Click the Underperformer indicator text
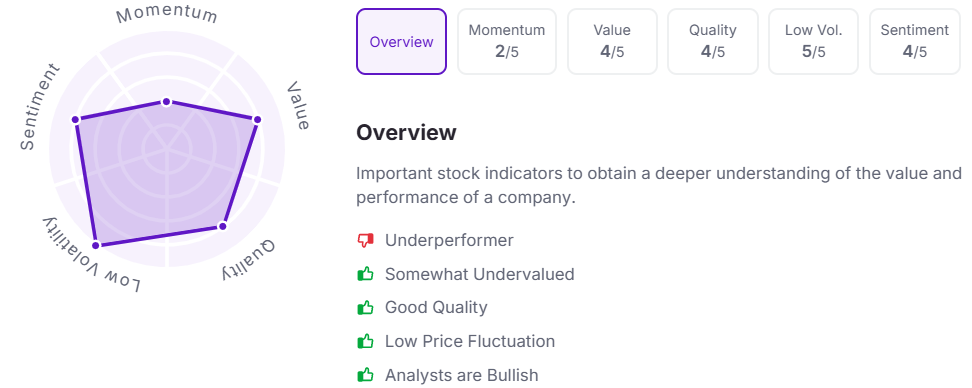Screen dimensions: 972x388 [449, 240]
